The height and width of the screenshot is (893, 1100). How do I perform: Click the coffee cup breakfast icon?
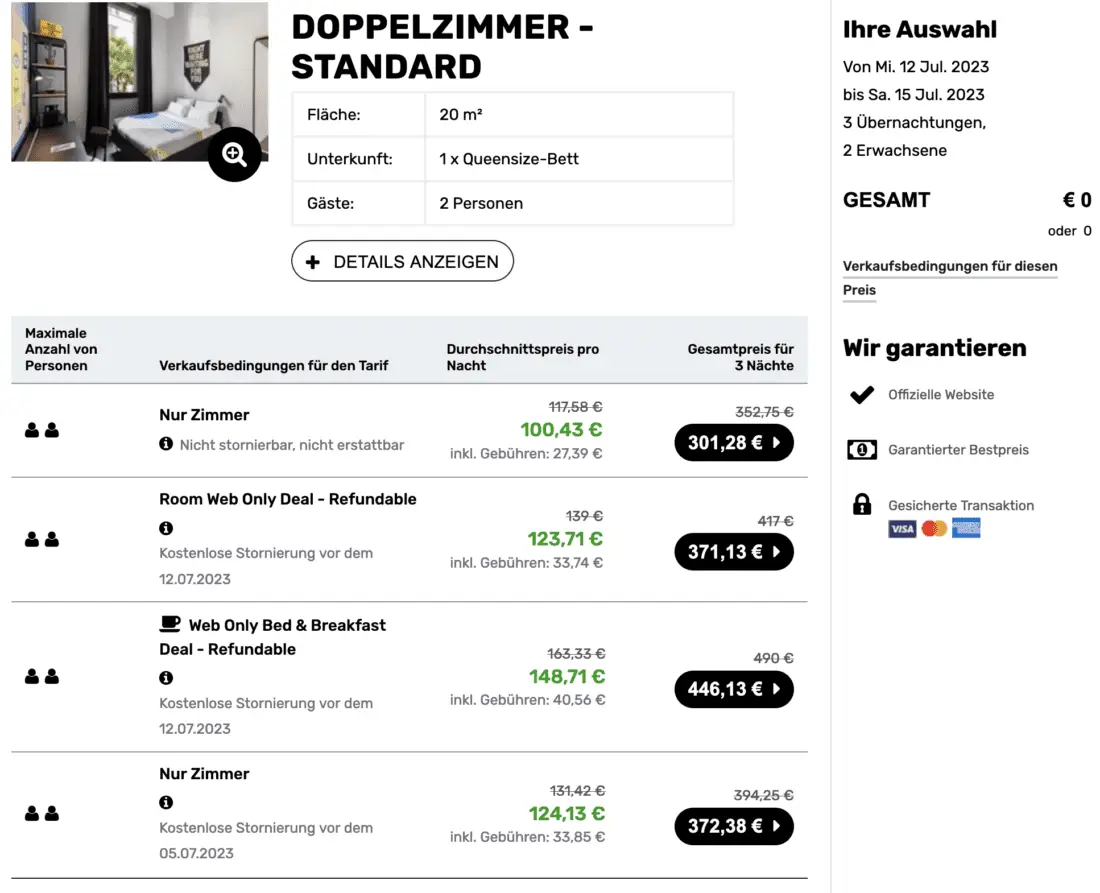pyautogui.click(x=170, y=624)
